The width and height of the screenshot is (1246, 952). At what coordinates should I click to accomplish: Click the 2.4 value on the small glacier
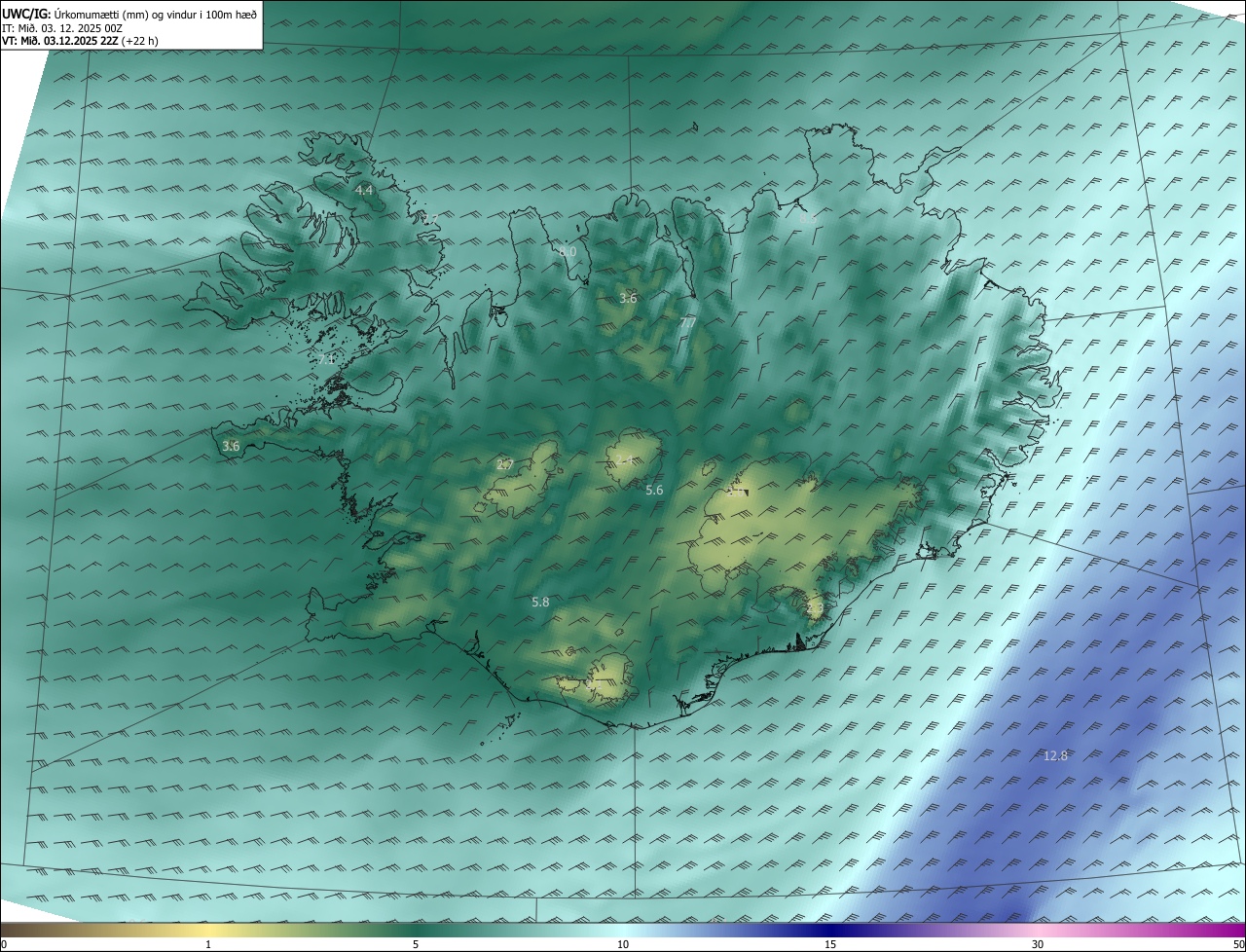pyautogui.click(x=624, y=460)
